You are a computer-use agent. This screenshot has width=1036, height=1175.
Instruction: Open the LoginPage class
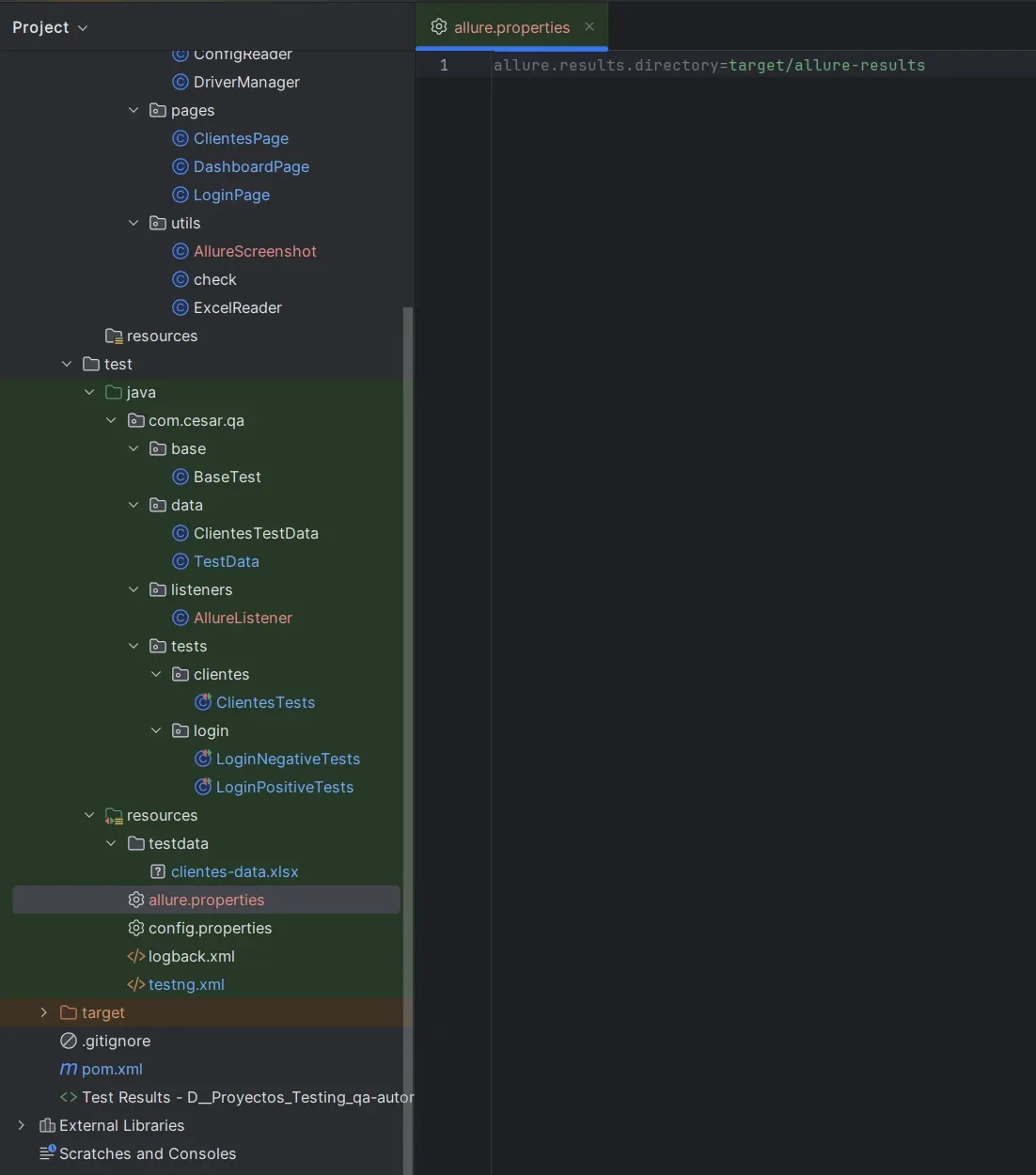click(231, 195)
